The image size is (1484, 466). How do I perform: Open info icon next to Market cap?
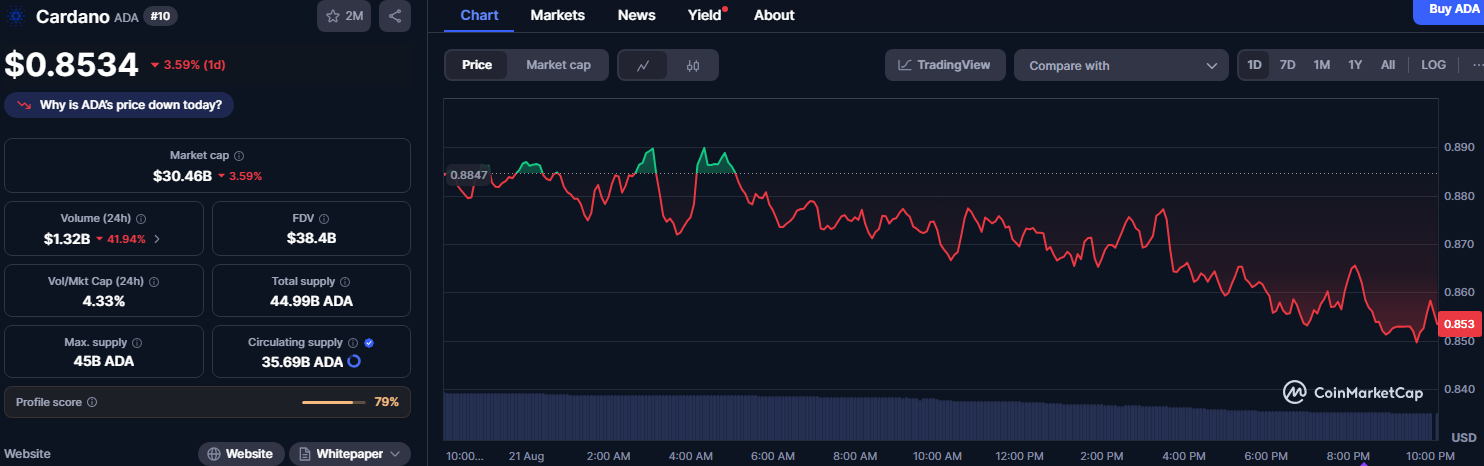click(x=239, y=156)
